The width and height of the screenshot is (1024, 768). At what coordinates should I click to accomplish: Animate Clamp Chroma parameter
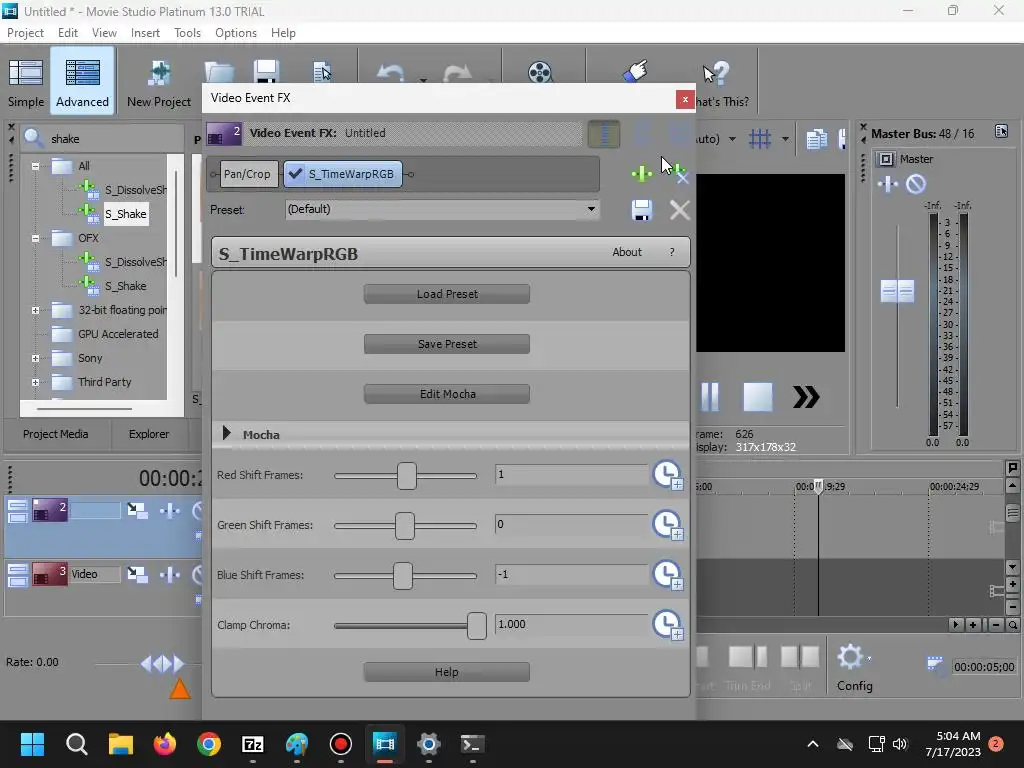click(x=667, y=625)
